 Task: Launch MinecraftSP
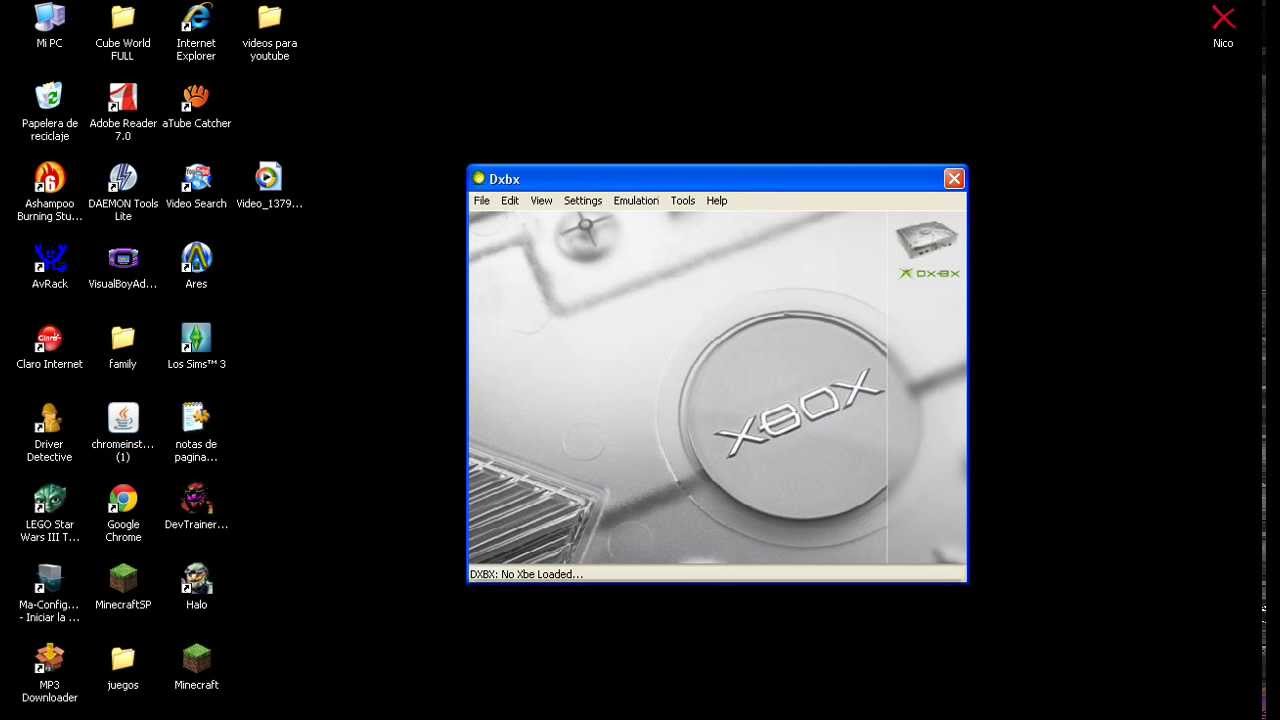(123, 587)
